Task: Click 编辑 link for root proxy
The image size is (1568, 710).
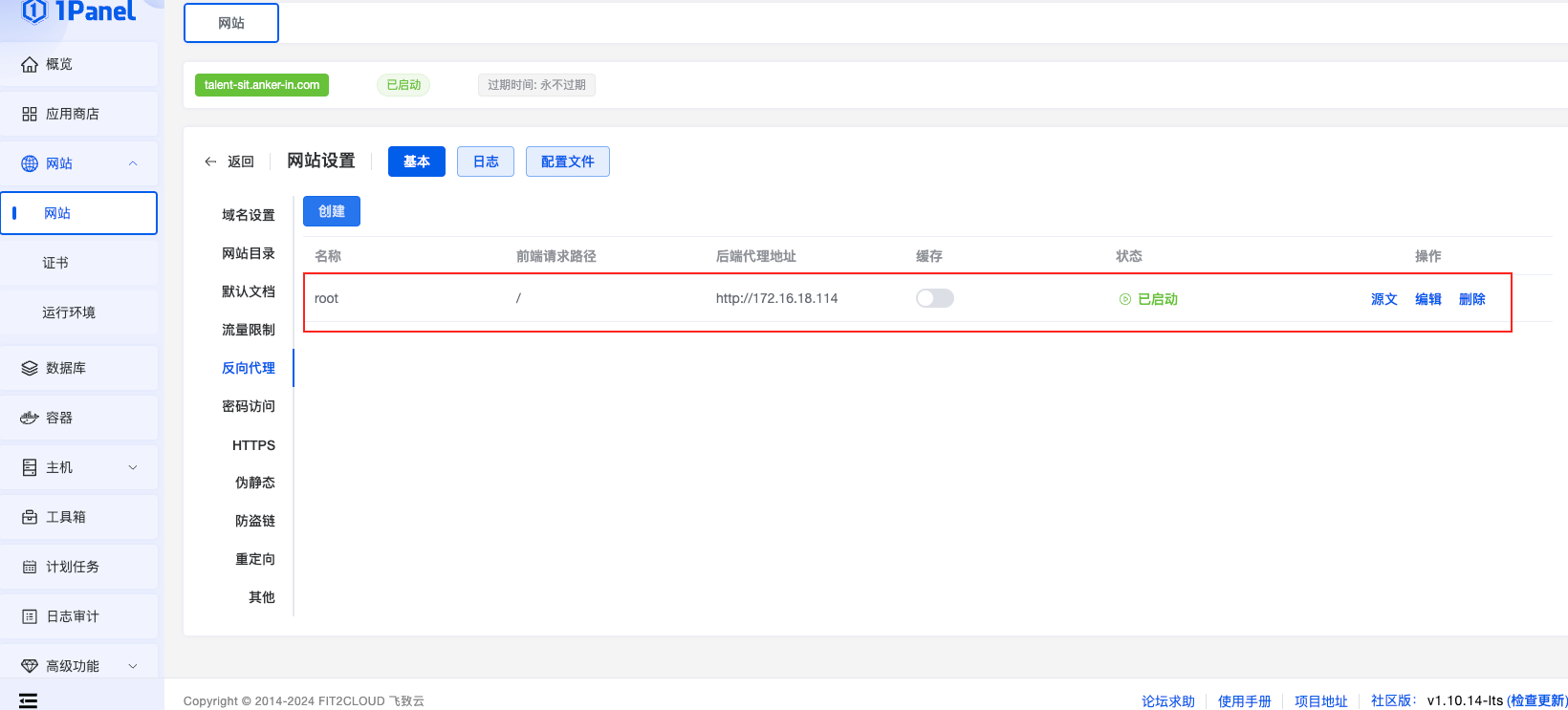Action: point(1427,299)
